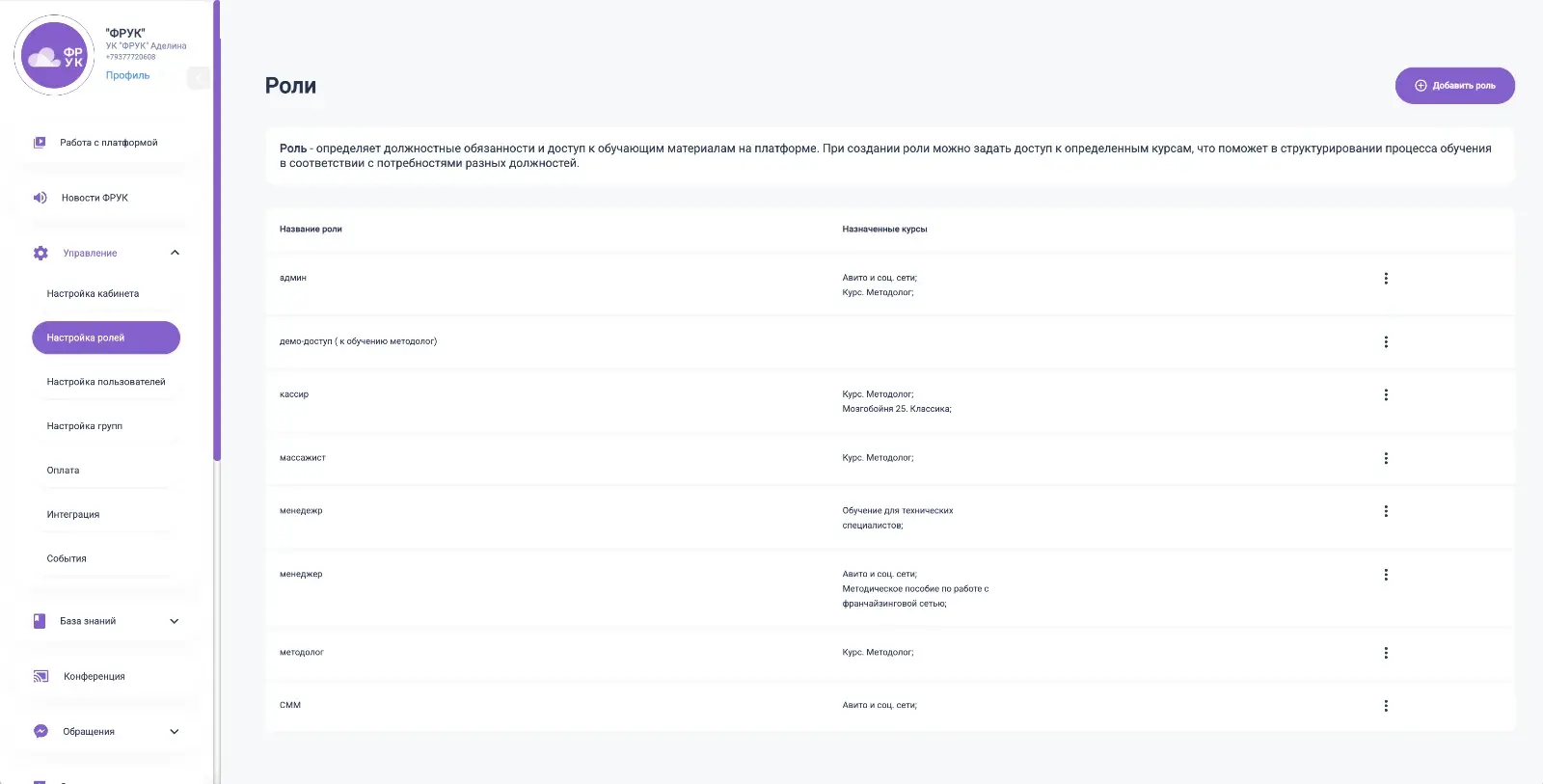
Task: Select the role name СММ
Action: (x=290, y=705)
